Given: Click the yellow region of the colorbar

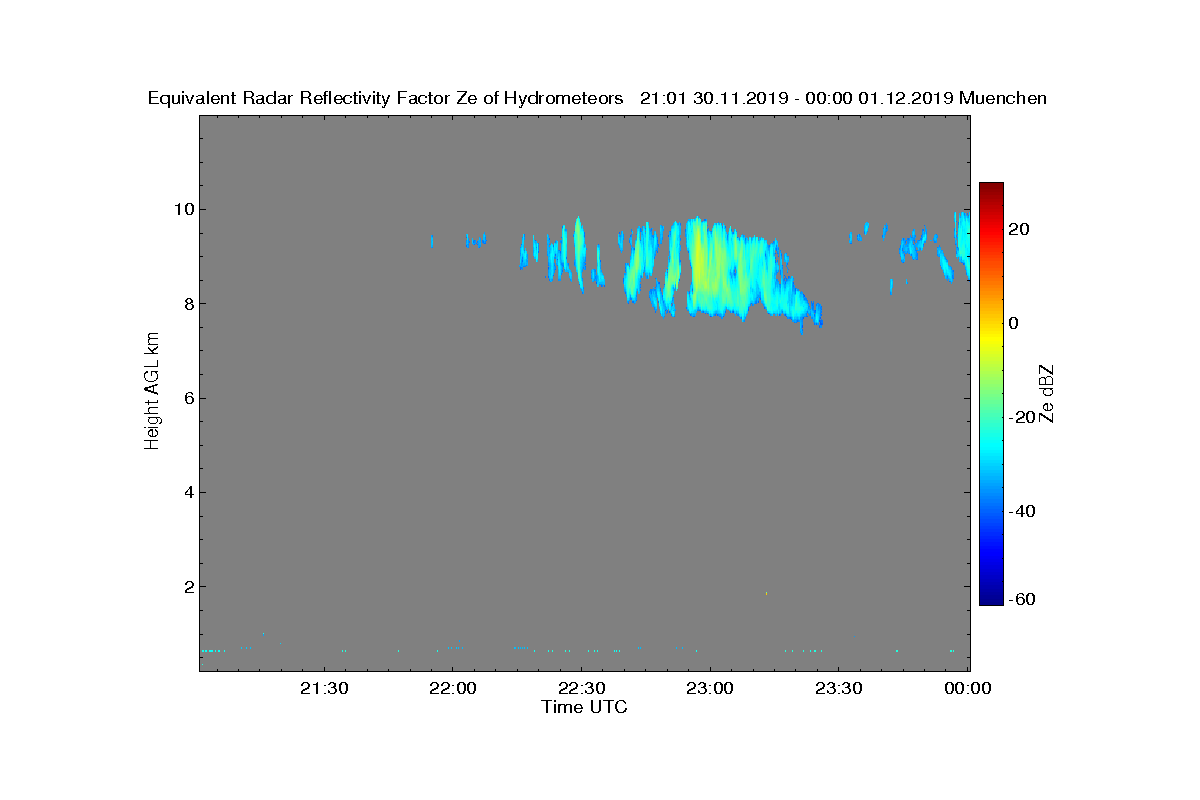Looking at the screenshot, I should tap(991, 340).
